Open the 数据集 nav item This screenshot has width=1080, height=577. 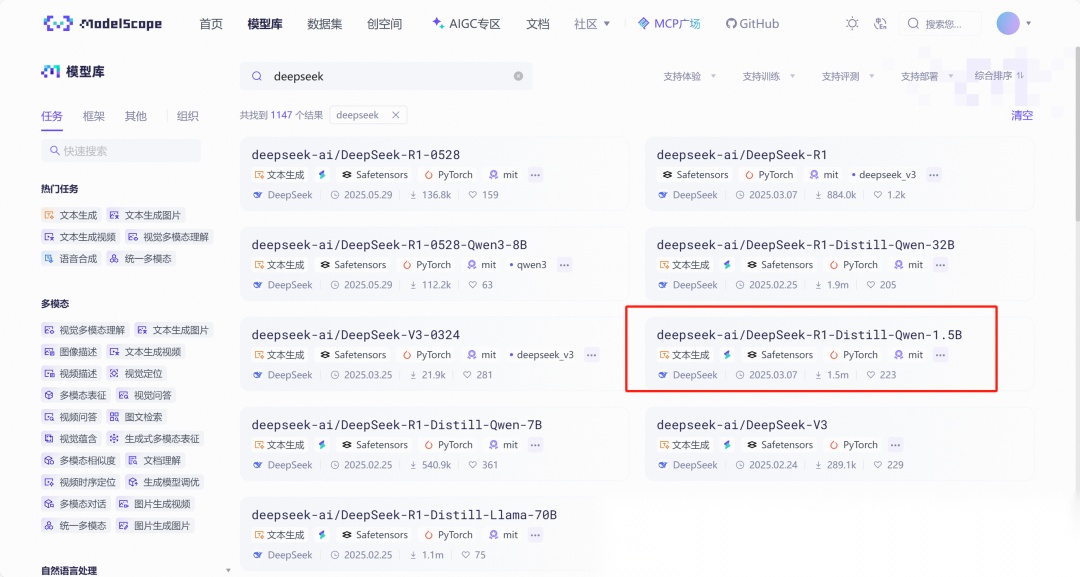(x=324, y=24)
